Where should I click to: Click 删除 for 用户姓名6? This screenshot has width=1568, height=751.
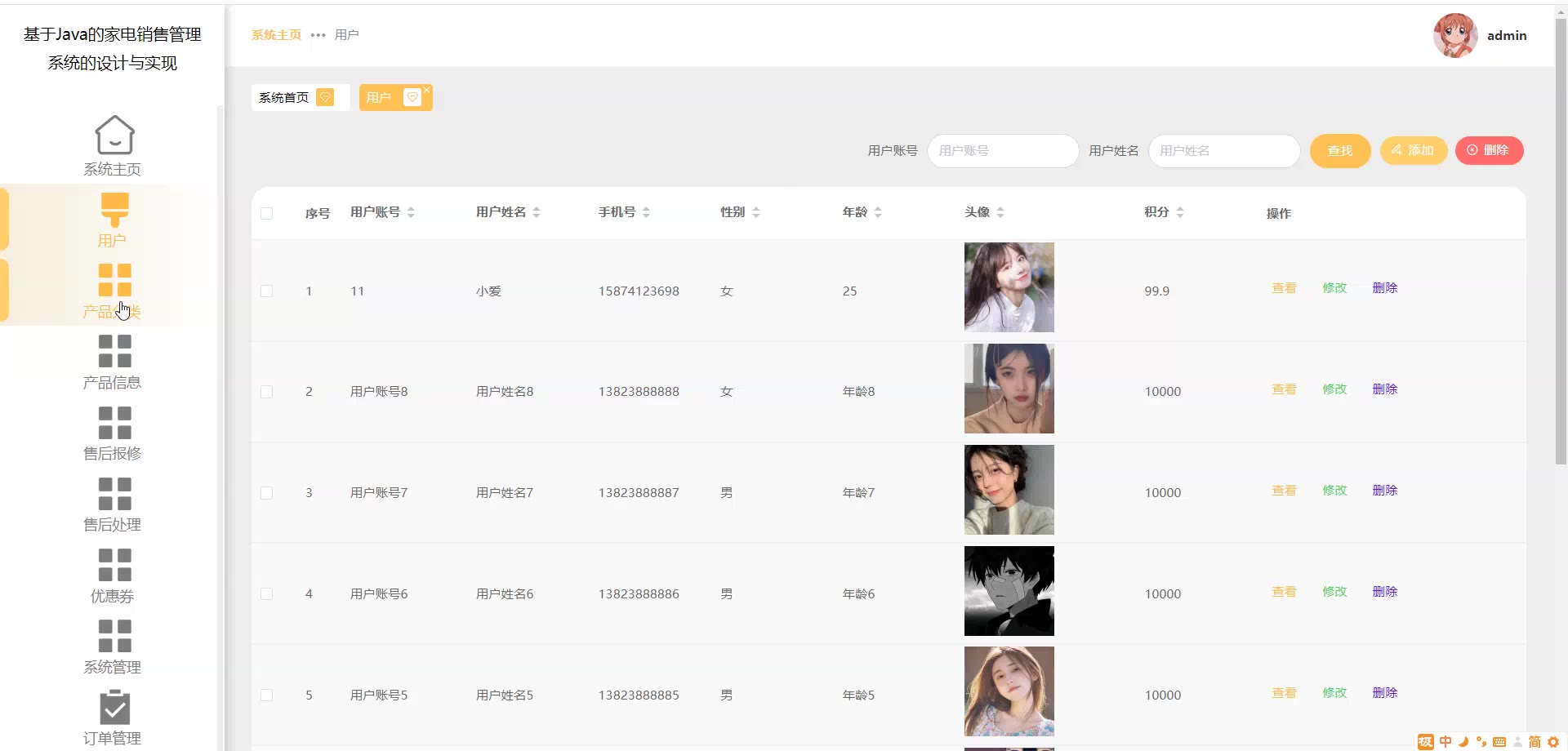coord(1385,592)
